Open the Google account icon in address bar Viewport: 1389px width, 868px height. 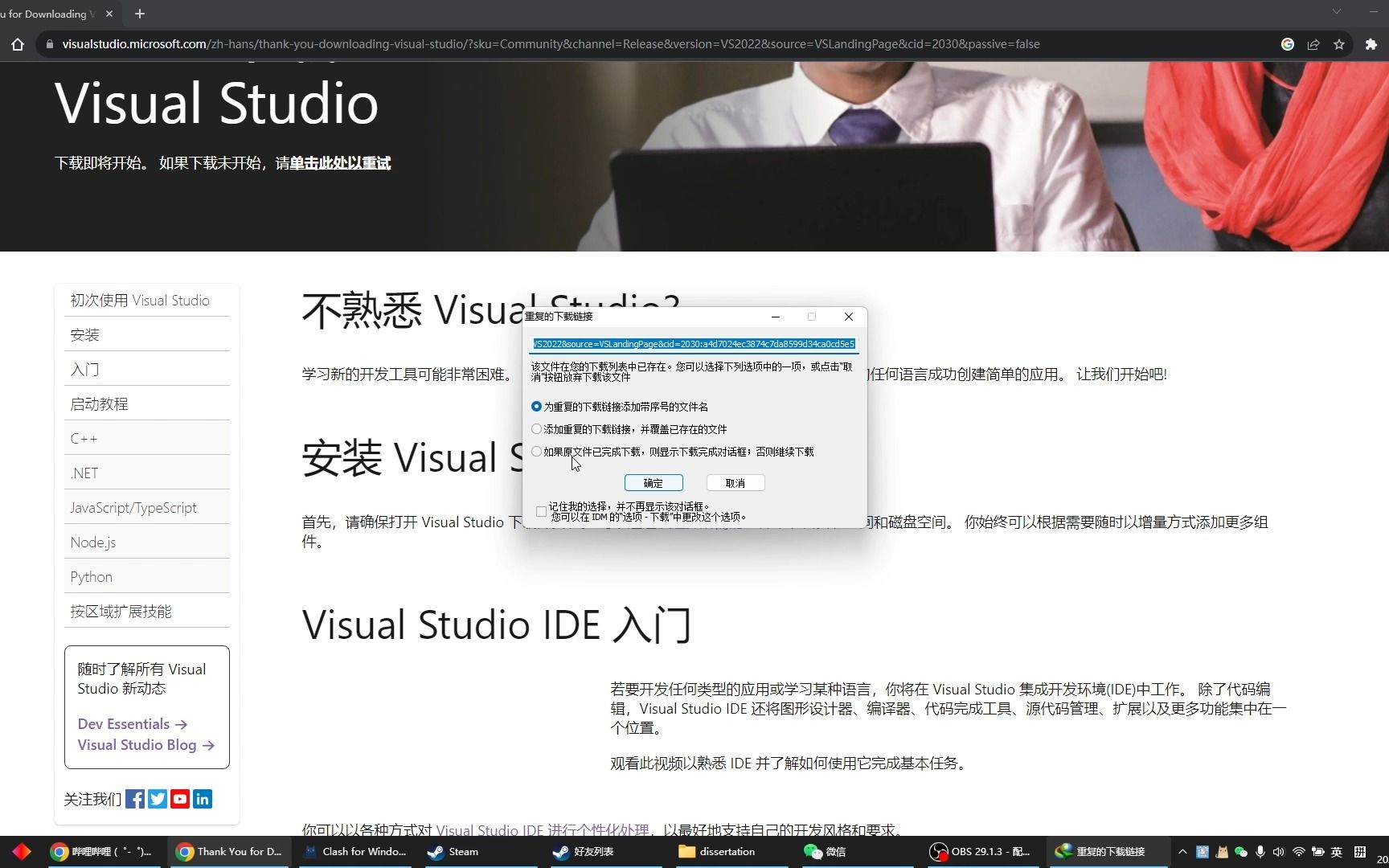[1288, 44]
